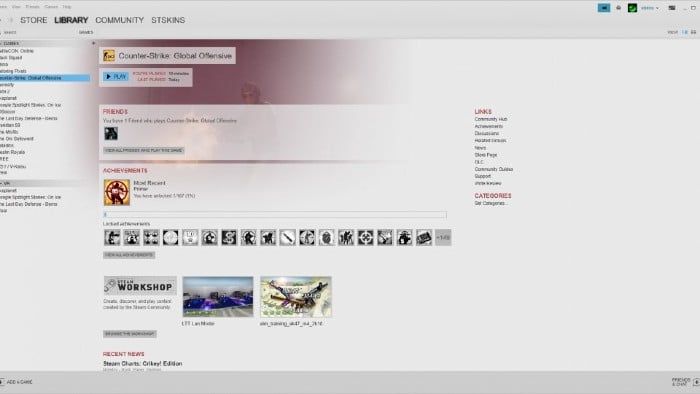700x394 pixels.
Task: Open the LTT Lan Mode workshop thumbnail
Action: [x=218, y=297]
